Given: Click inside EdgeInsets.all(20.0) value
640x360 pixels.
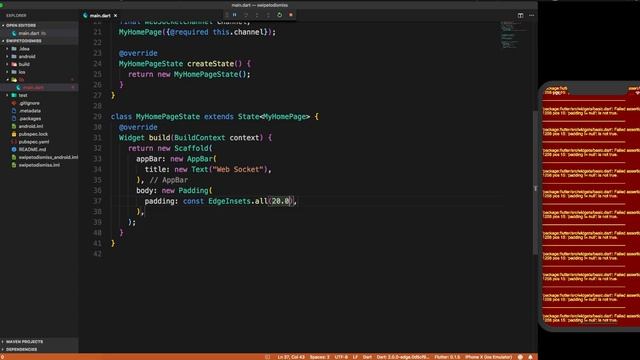Looking at the screenshot, I should 281,201.
